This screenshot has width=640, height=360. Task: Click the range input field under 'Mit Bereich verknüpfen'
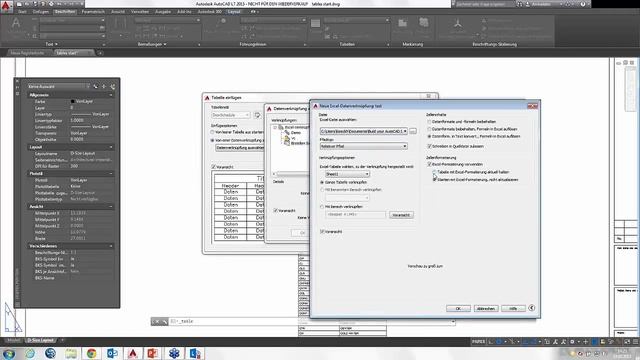(x=355, y=214)
